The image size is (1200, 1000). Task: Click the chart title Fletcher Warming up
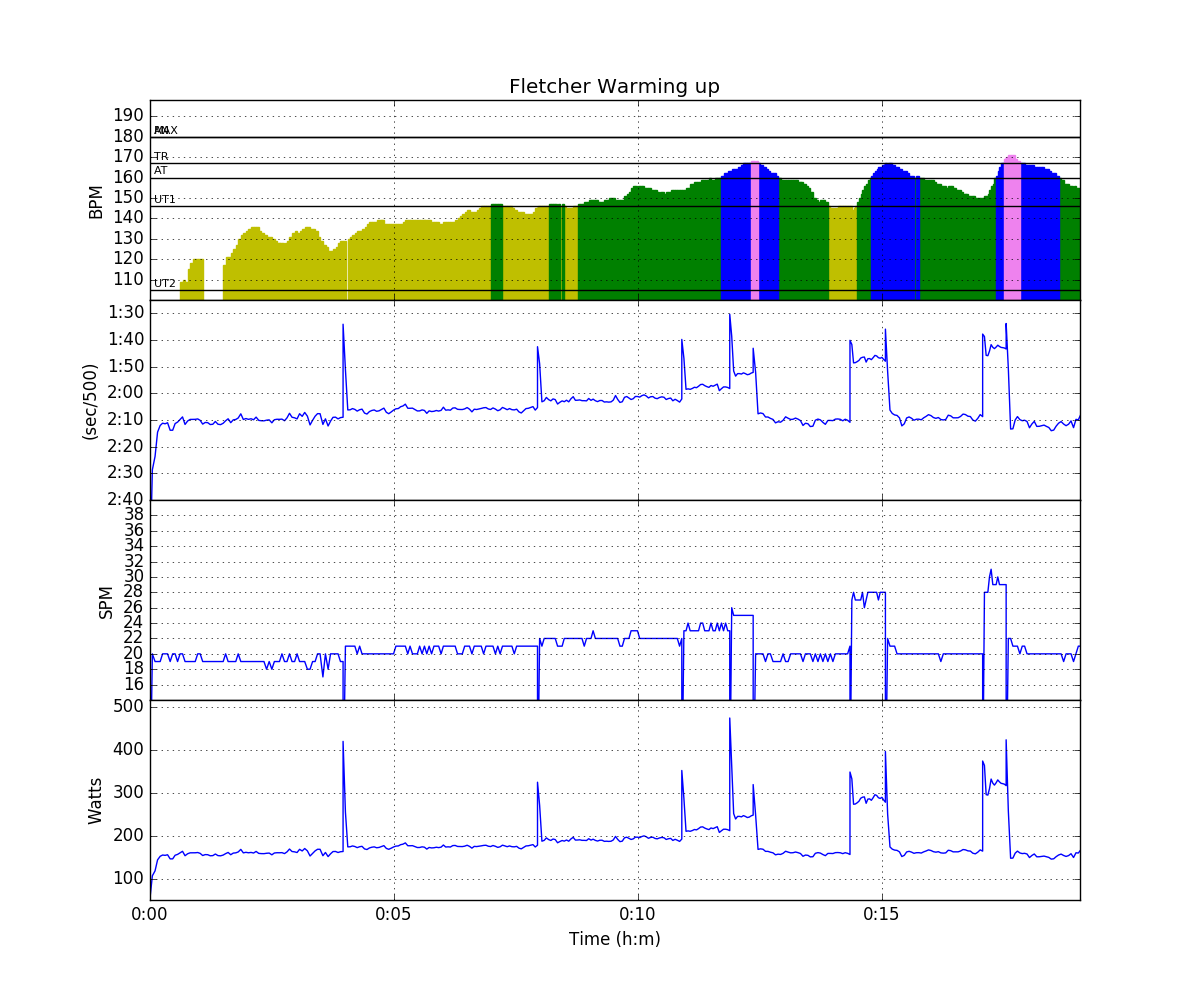(614, 87)
